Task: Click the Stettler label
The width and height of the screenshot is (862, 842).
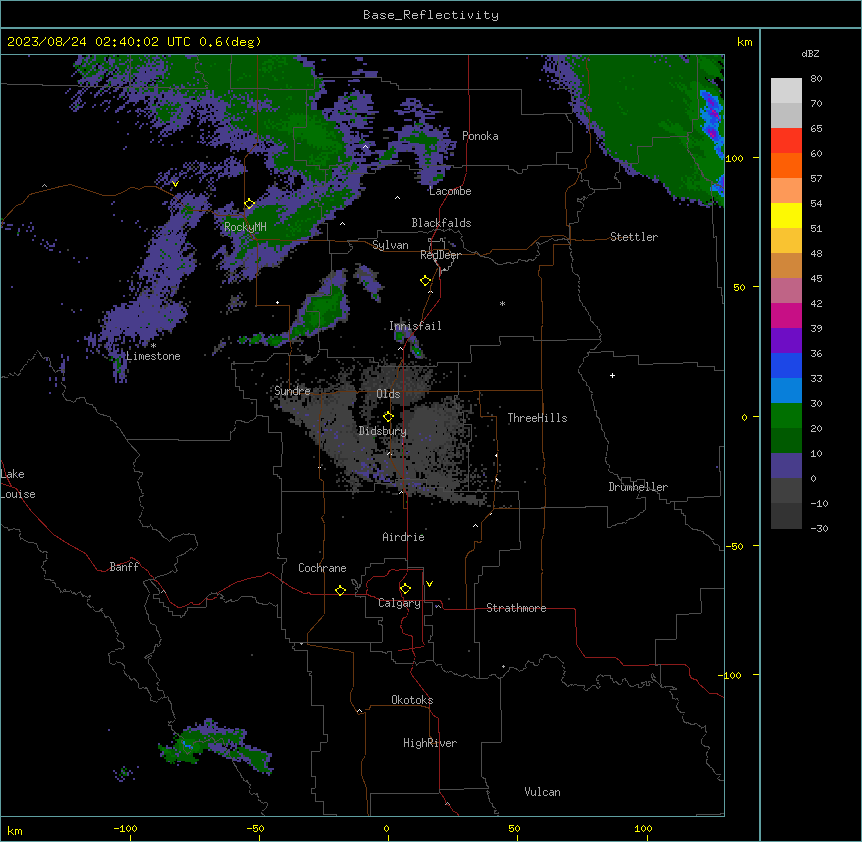Action: pyautogui.click(x=634, y=237)
